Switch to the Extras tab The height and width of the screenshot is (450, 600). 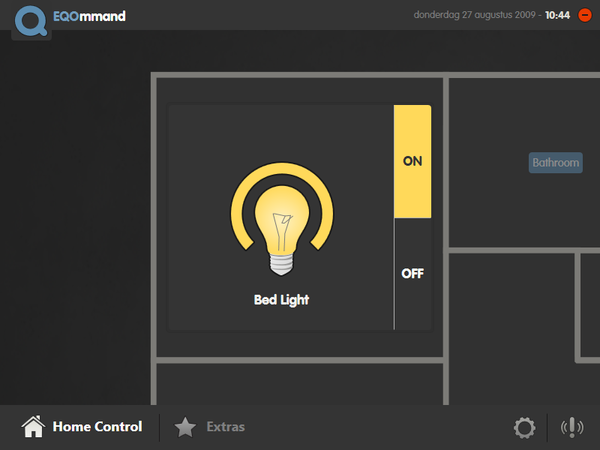[210, 427]
